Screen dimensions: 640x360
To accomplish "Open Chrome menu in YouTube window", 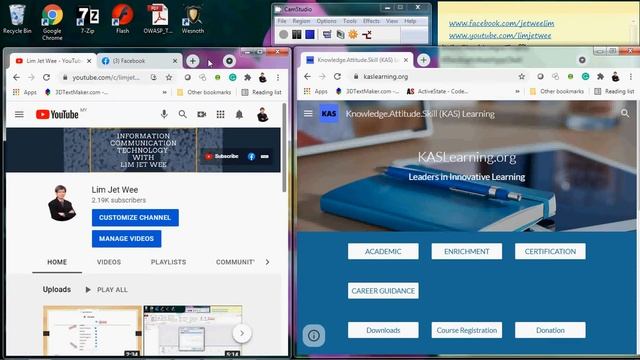I will click(x=278, y=77).
